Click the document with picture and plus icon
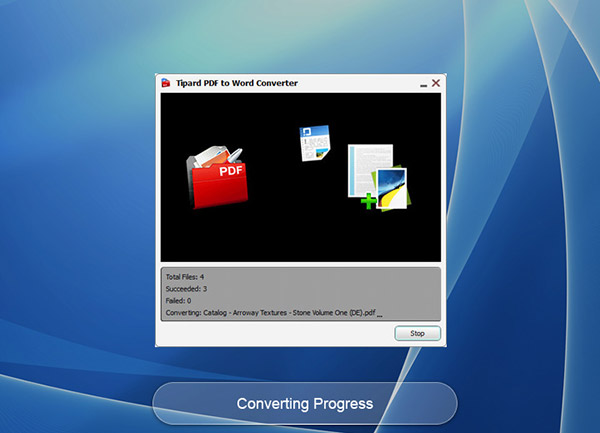 point(379,177)
